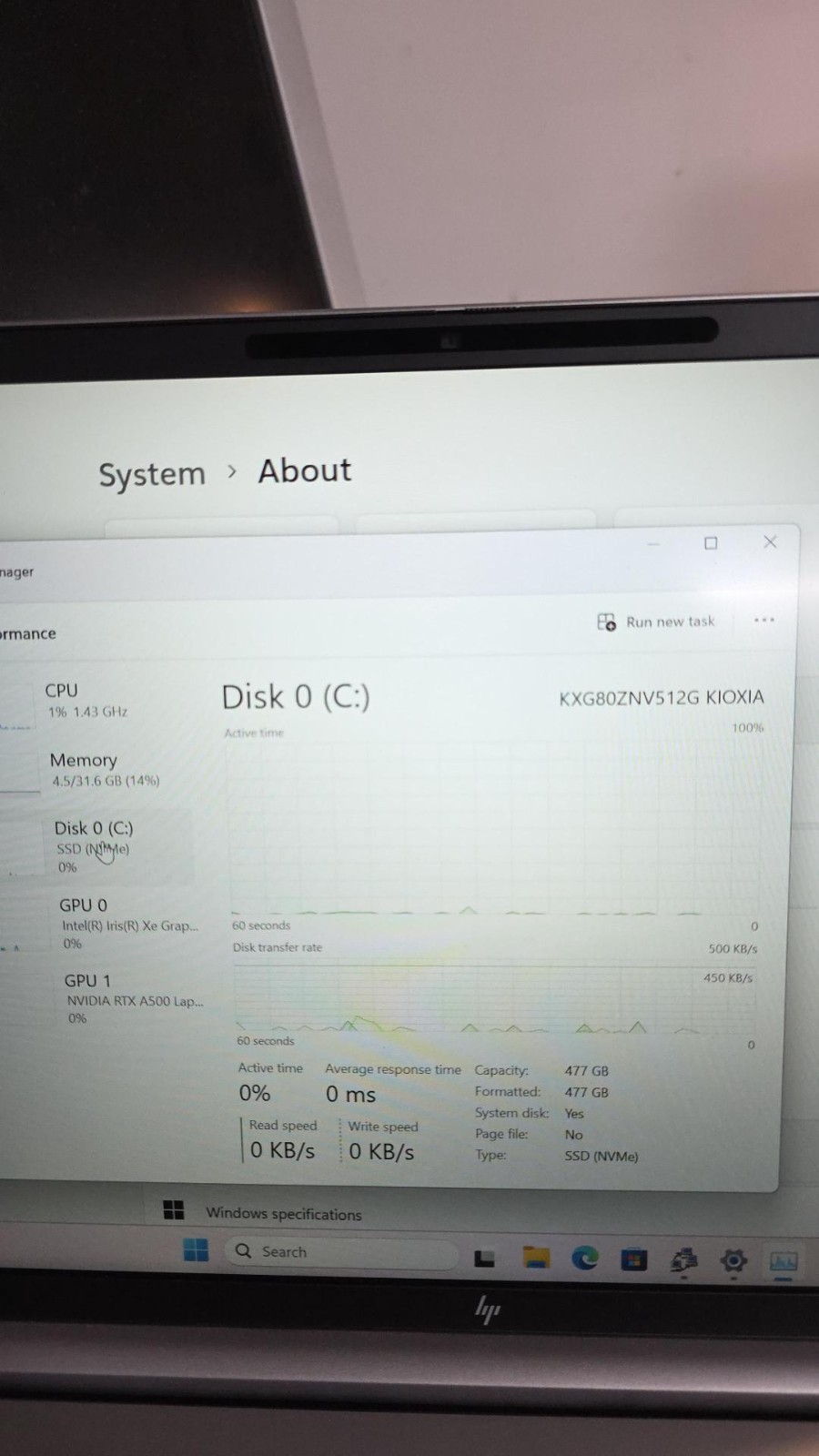Click the Formatted 477 GB value

[x=587, y=1092]
